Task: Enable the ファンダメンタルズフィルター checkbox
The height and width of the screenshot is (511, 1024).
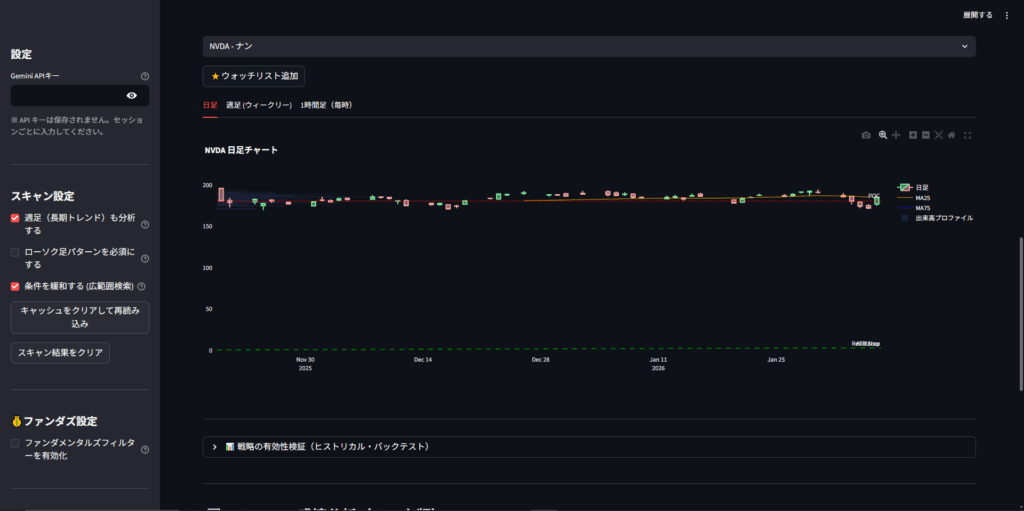Action: click(15, 443)
